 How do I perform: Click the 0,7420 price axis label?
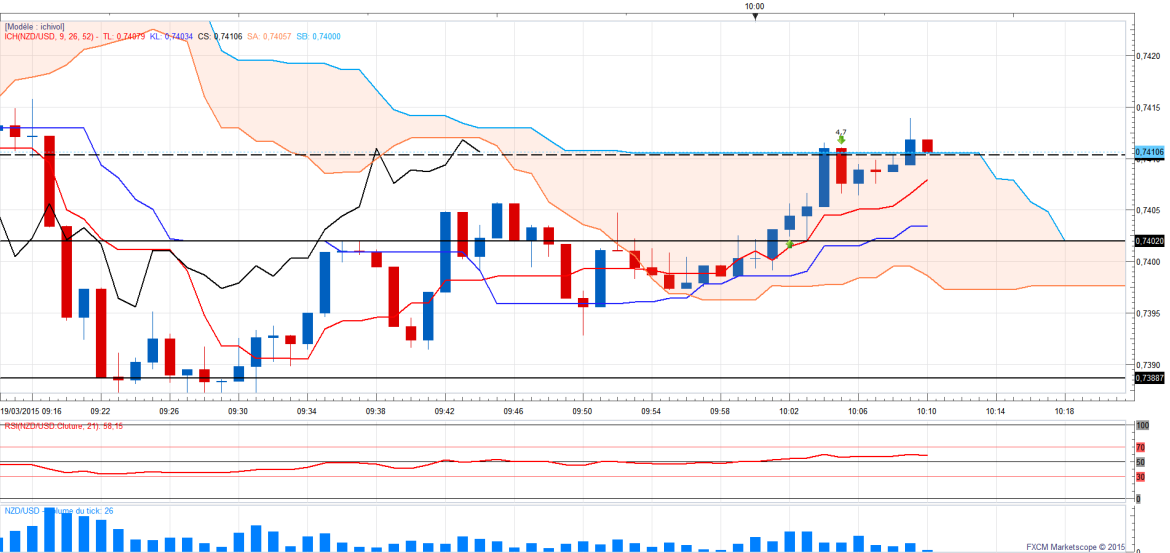[x=1148, y=56]
